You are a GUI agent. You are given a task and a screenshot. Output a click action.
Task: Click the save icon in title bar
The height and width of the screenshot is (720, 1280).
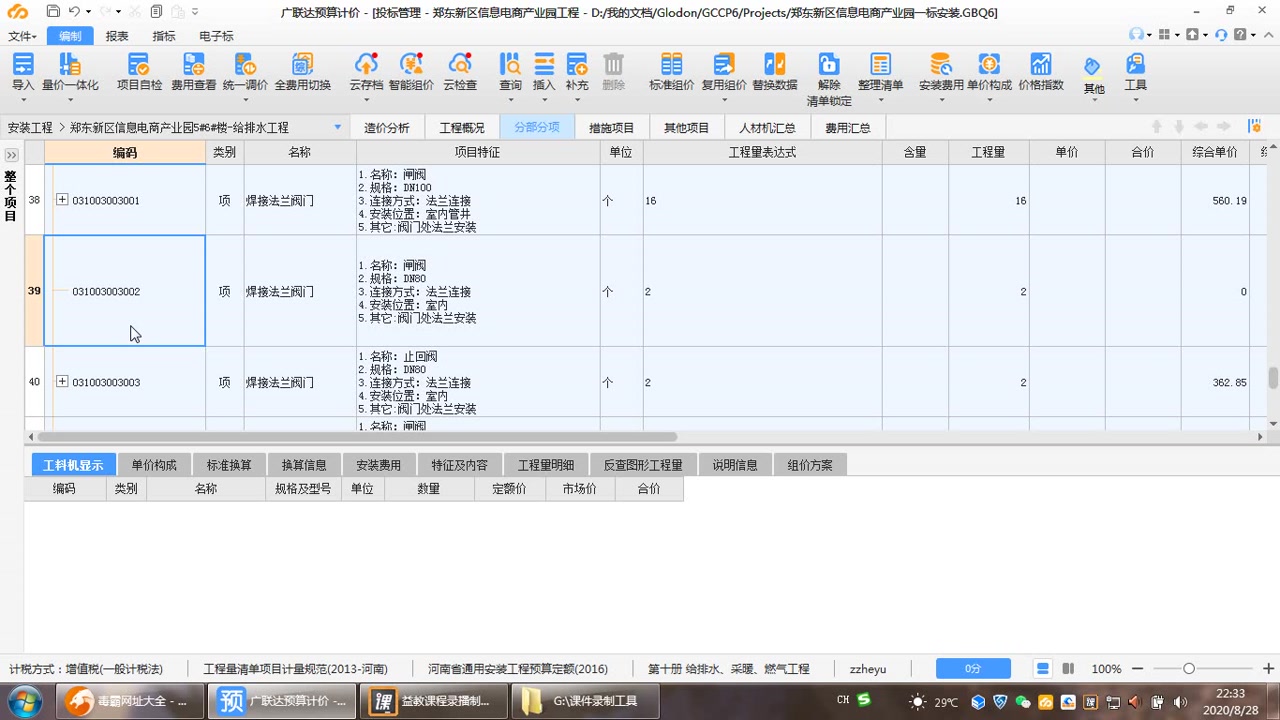pos(53,11)
